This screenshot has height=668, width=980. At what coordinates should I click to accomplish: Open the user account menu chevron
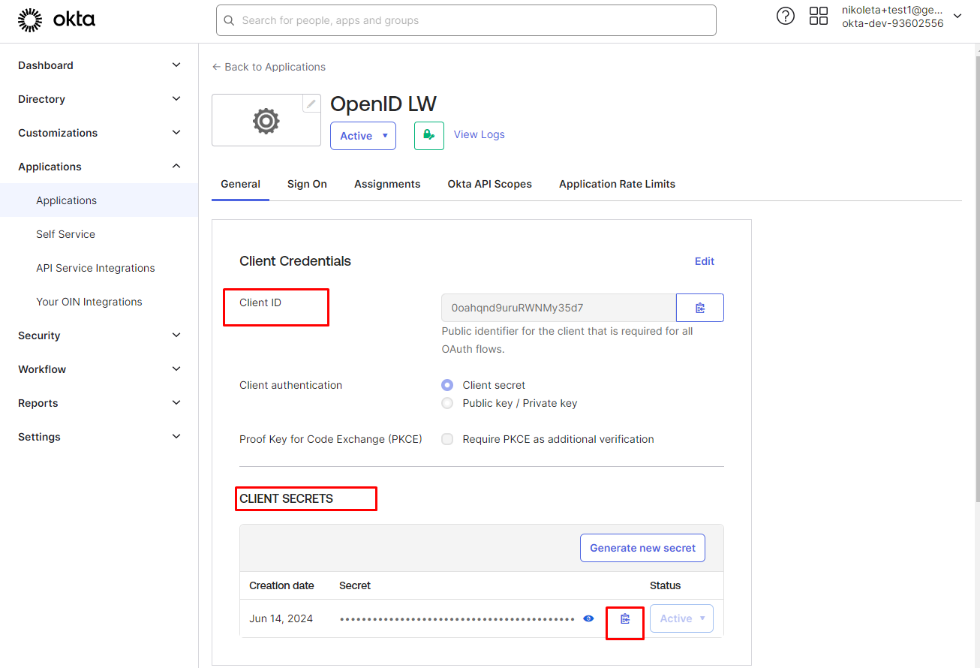[957, 16]
